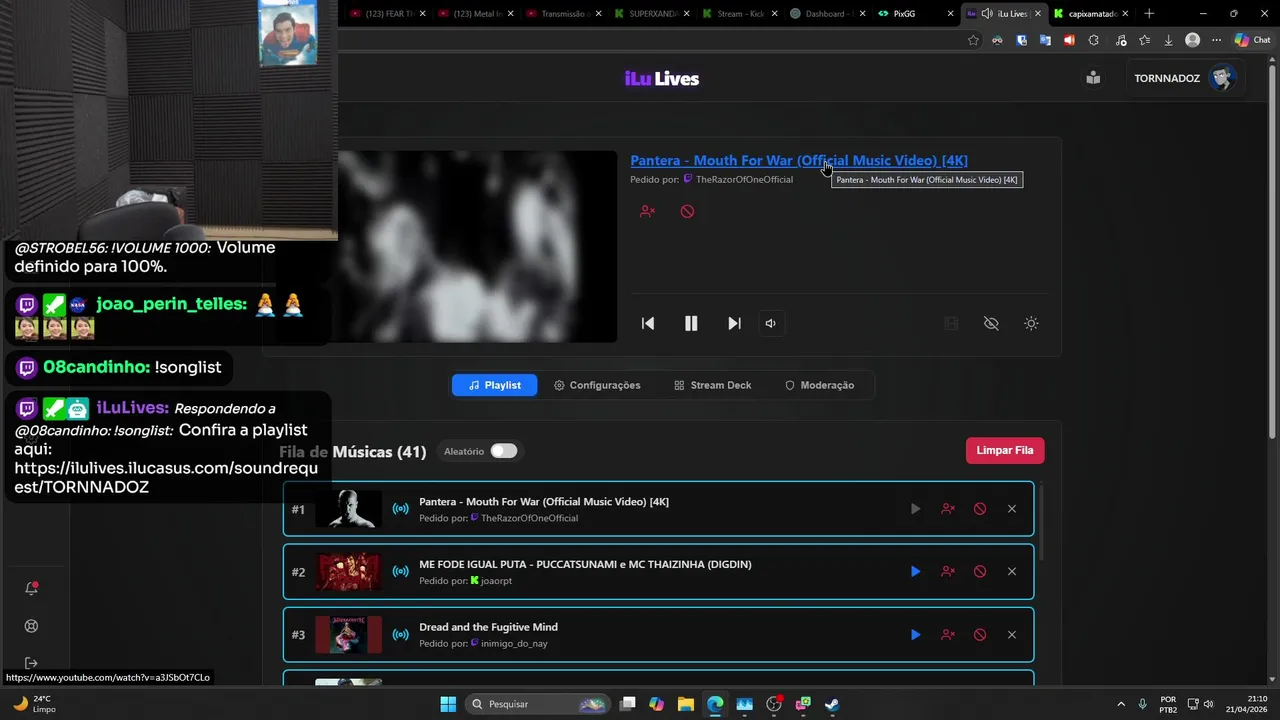This screenshot has height=720, width=1280.
Task: Click the film strip icon in player
Action: (x=951, y=323)
